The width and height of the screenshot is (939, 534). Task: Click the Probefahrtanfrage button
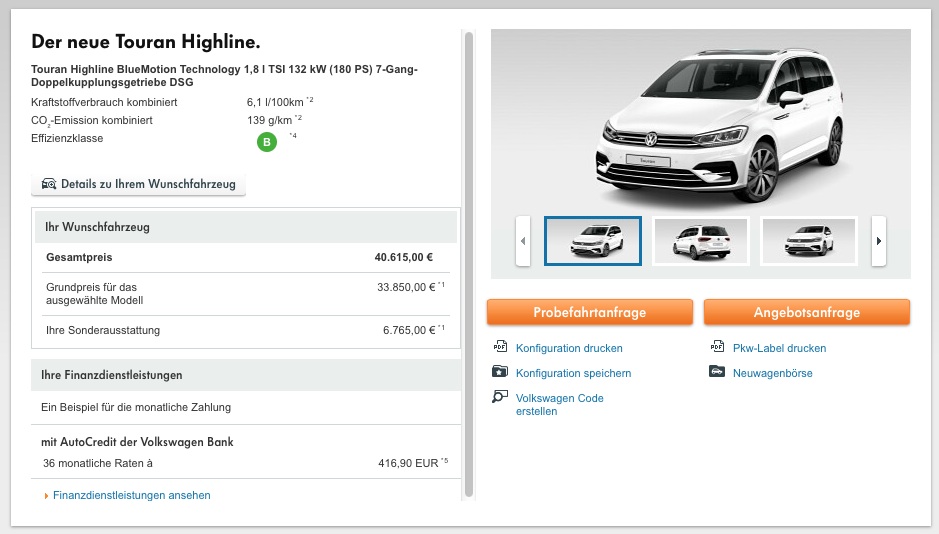click(x=590, y=312)
